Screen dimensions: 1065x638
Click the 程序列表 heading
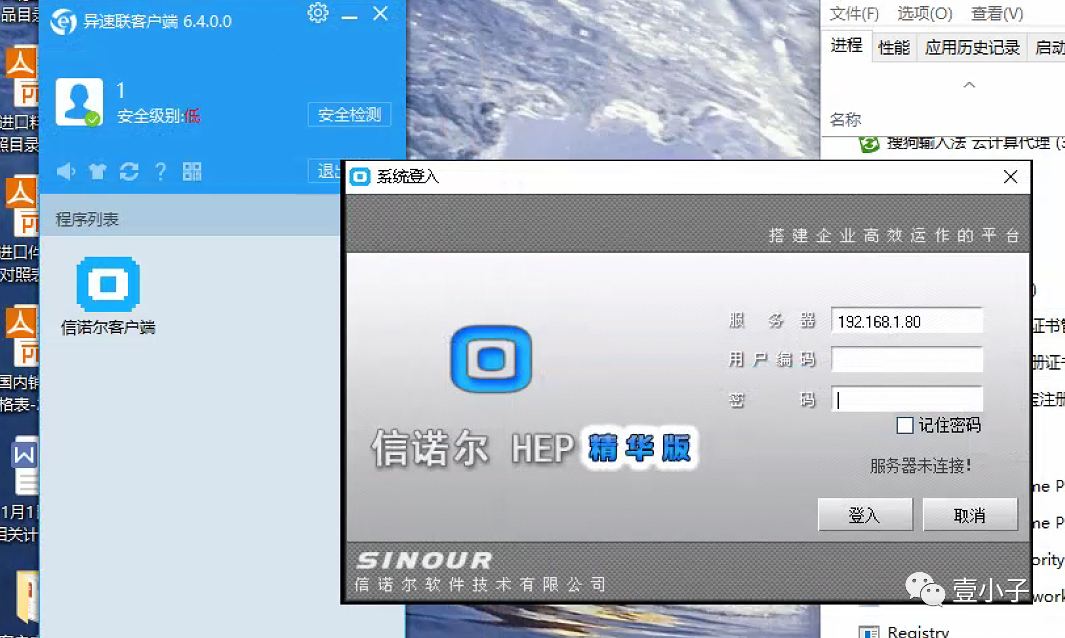click(x=87, y=219)
